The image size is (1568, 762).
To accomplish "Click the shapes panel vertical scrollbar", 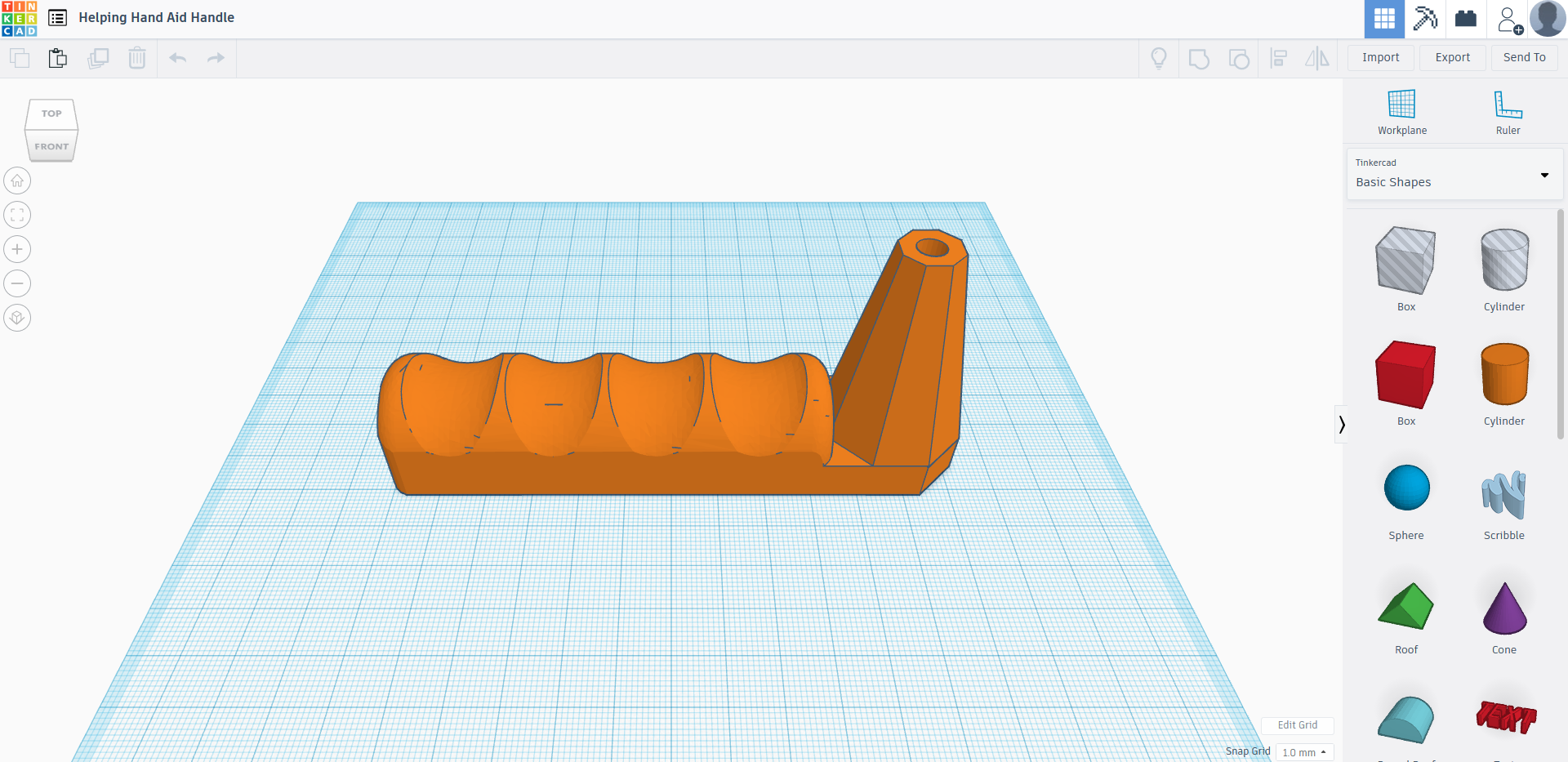I will 1561,324.
